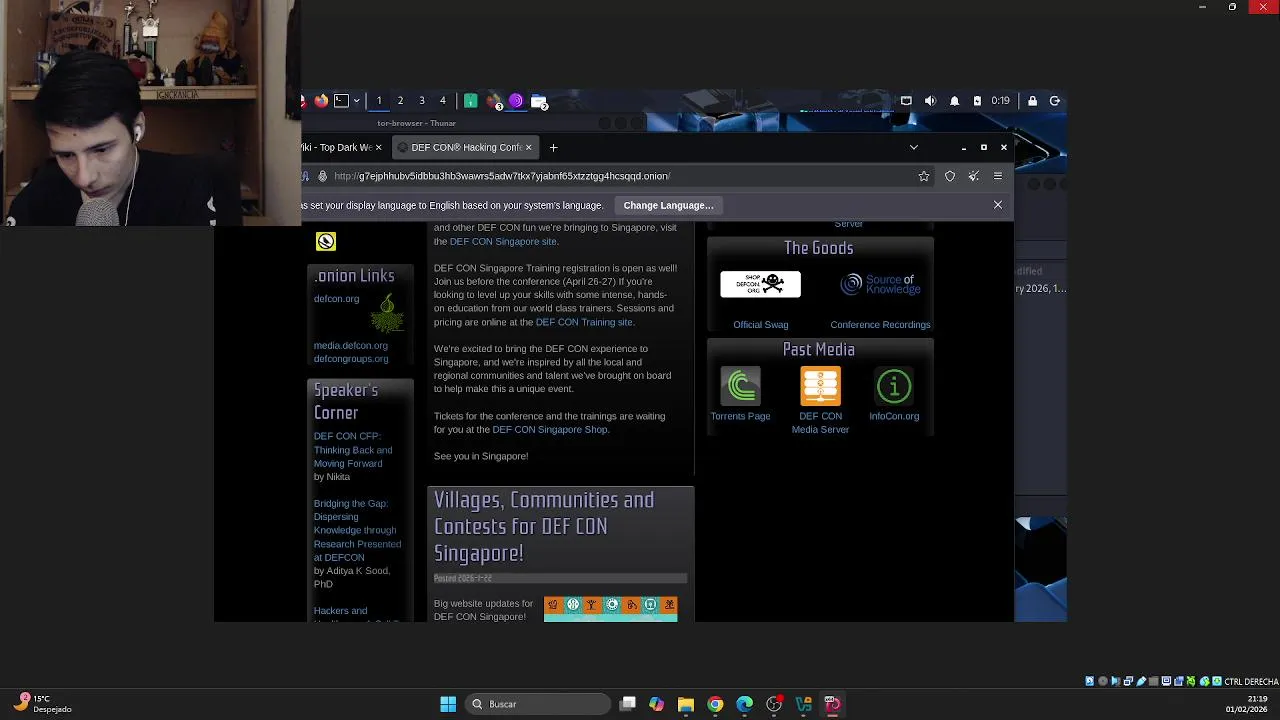The width and height of the screenshot is (1280, 720).
Task: Open DEF CON CFP: Thinking Back article
Action: tap(353, 450)
